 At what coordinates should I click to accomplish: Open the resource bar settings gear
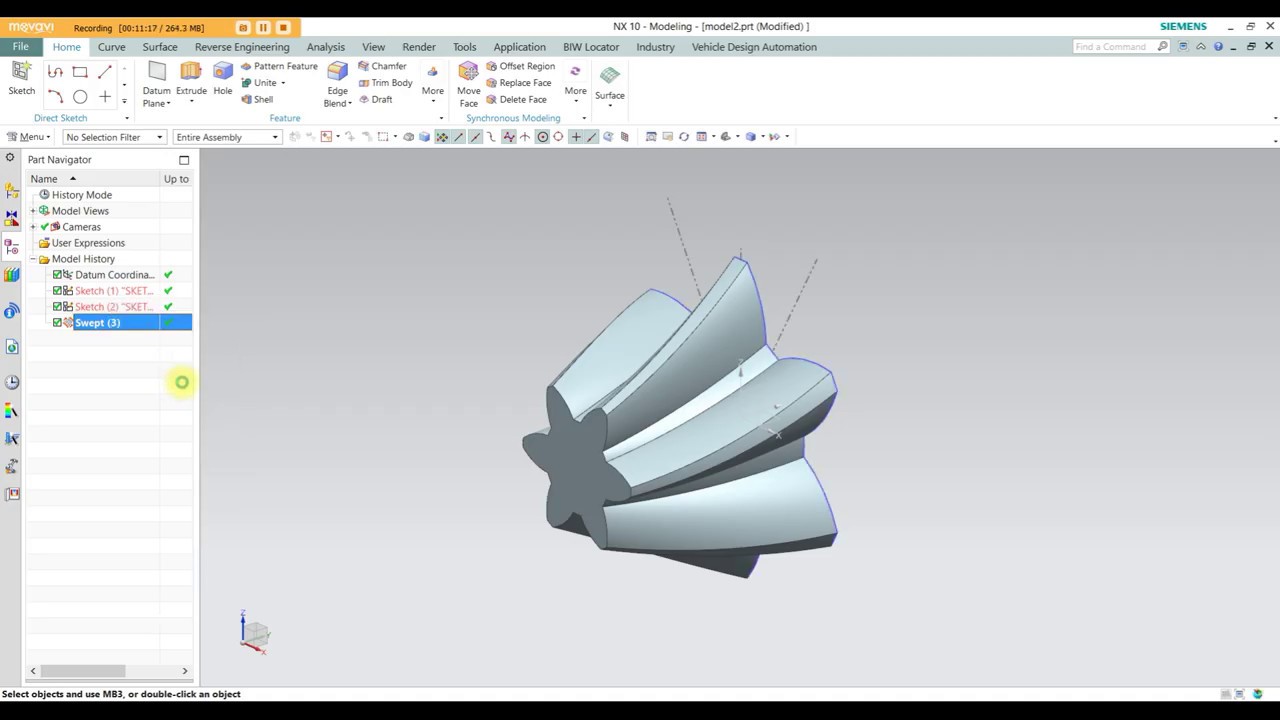[x=10, y=158]
